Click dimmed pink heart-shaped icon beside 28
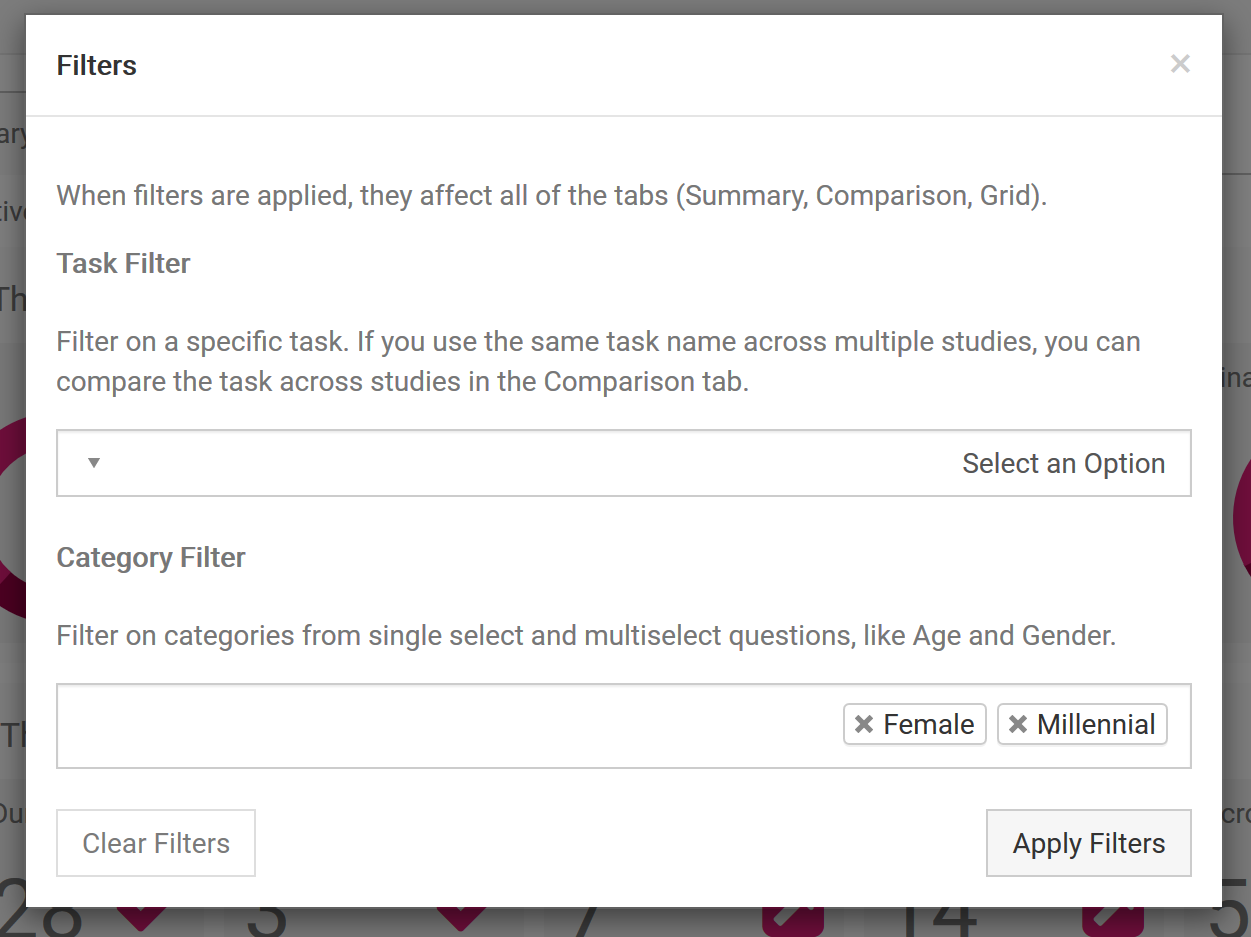 pyautogui.click(x=141, y=918)
